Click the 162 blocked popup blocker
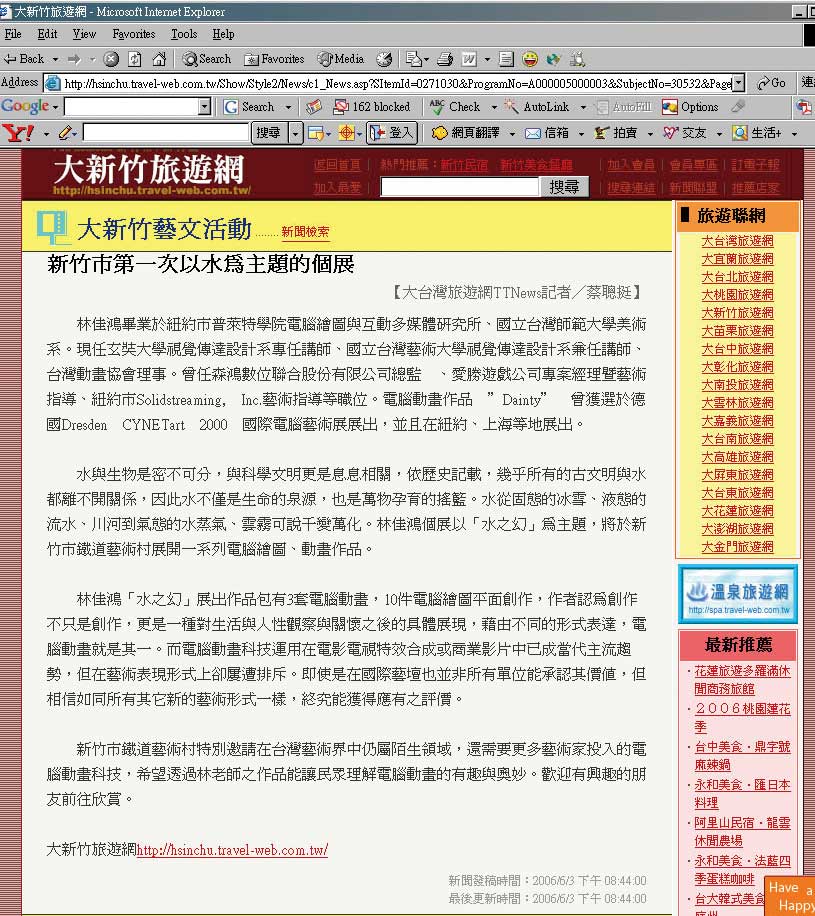815x916 pixels. [x=372, y=107]
